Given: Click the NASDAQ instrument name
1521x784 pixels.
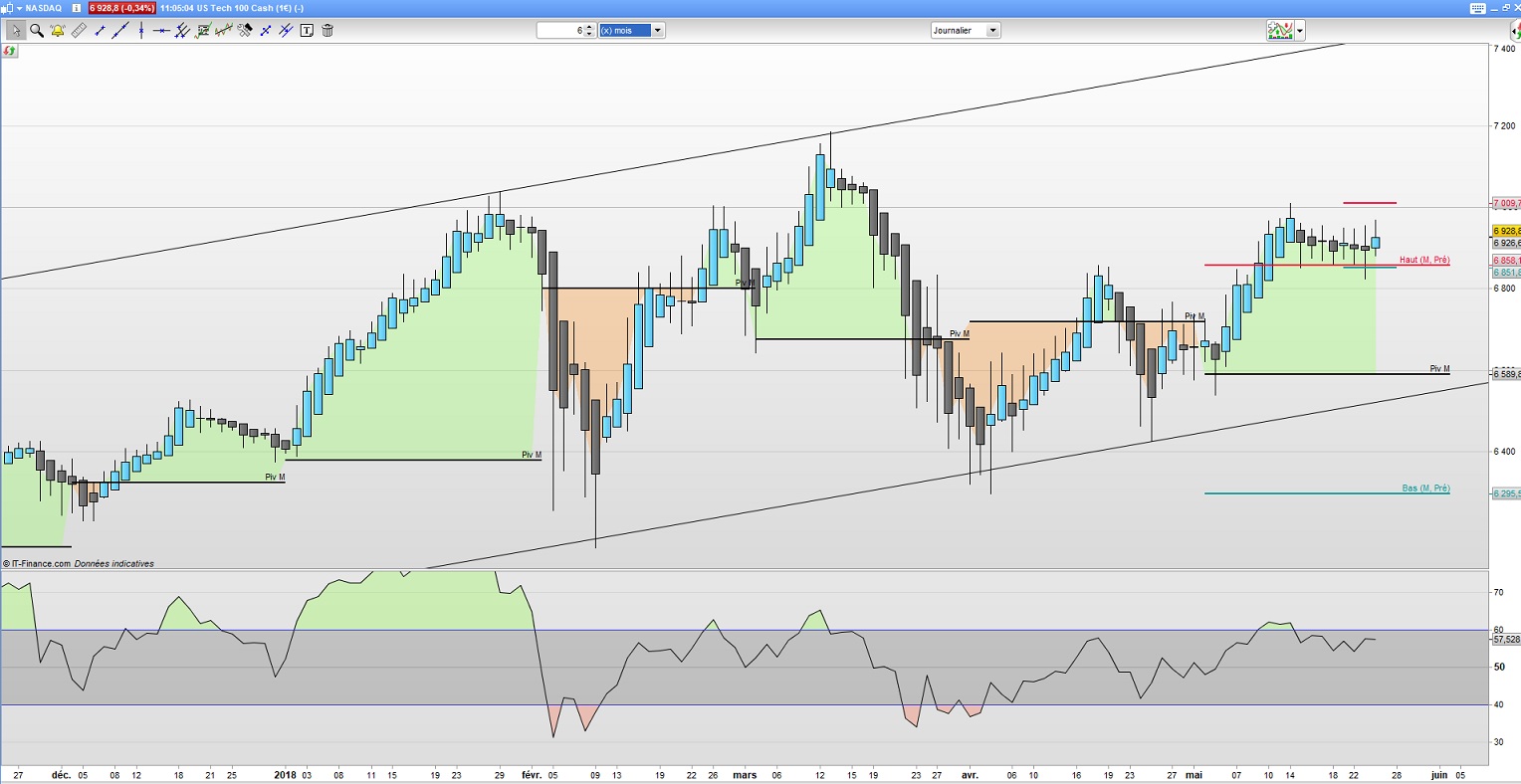Looking at the screenshot, I should click(43, 8).
